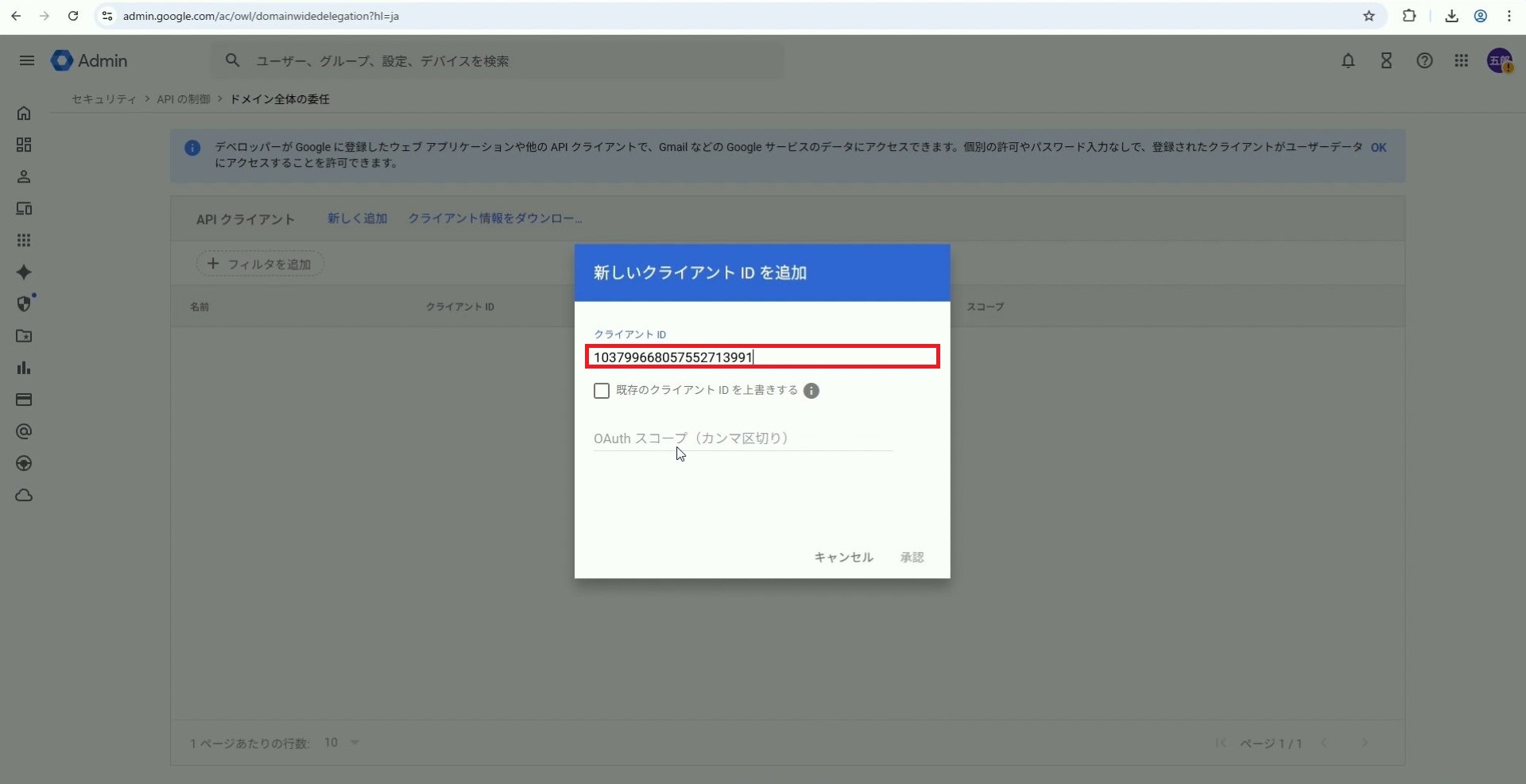This screenshot has height=784, width=1526.
Task: Open the Reporting bar chart icon
Action: (x=24, y=368)
